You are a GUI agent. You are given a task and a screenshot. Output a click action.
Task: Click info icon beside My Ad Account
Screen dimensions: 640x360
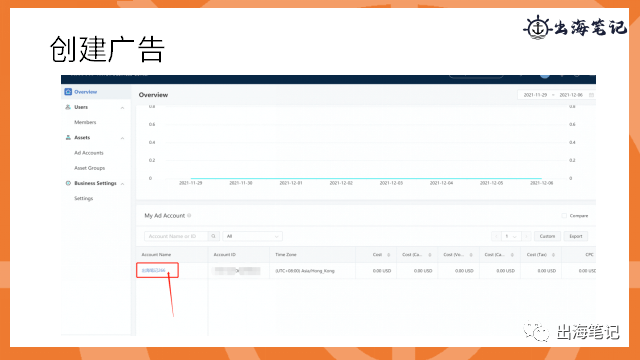(x=189, y=216)
